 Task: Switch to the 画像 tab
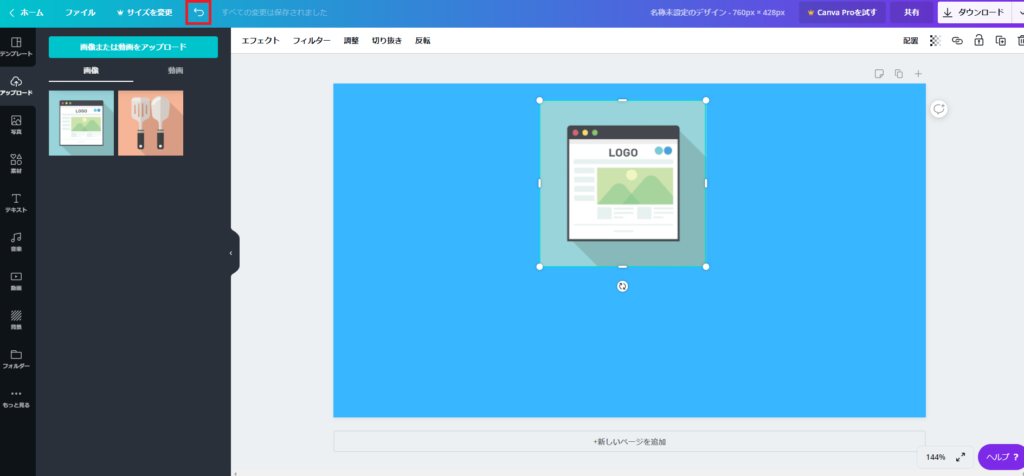[x=91, y=71]
